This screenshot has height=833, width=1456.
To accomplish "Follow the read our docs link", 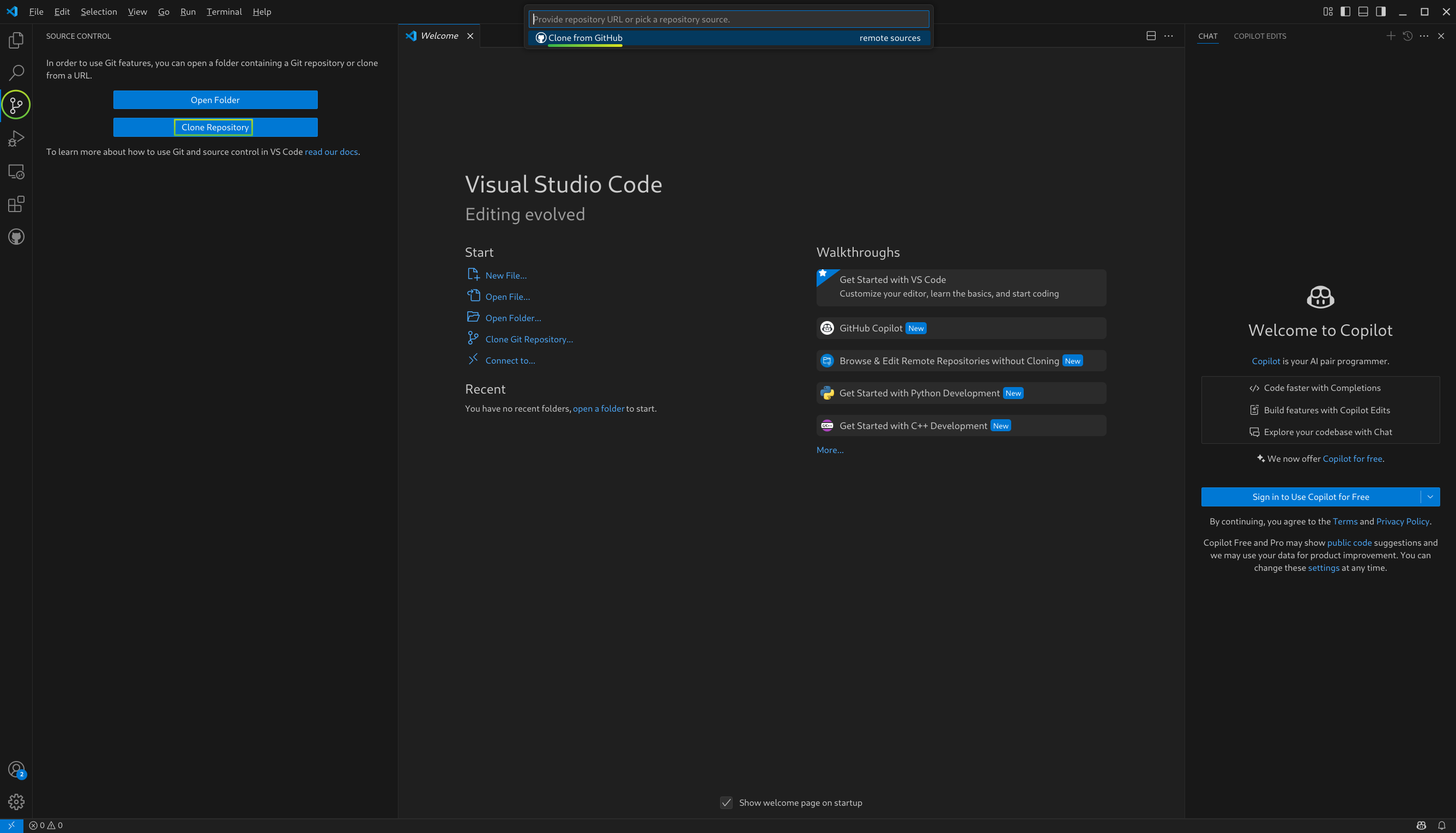I will pyautogui.click(x=331, y=152).
